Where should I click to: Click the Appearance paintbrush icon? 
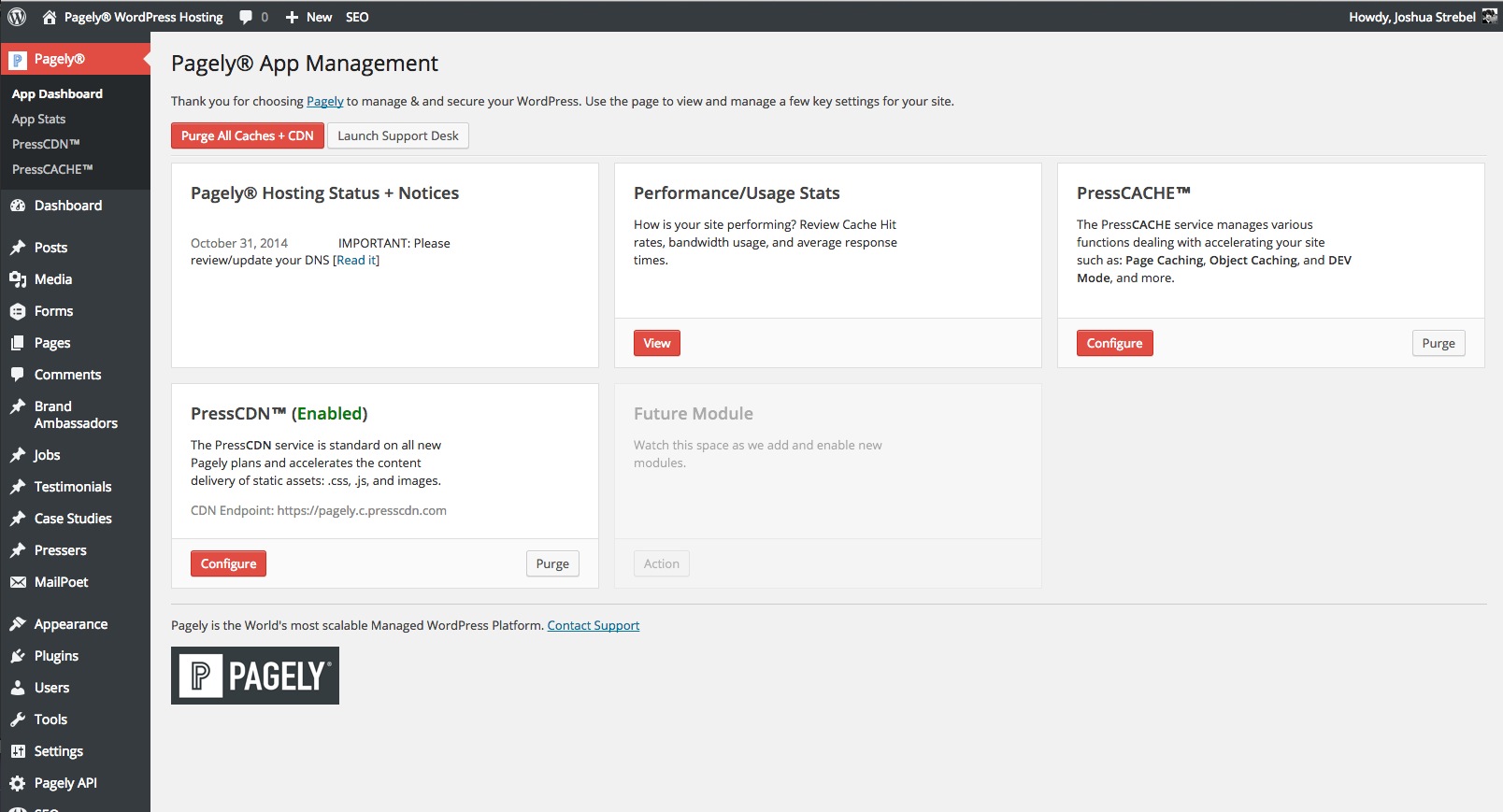(x=18, y=624)
